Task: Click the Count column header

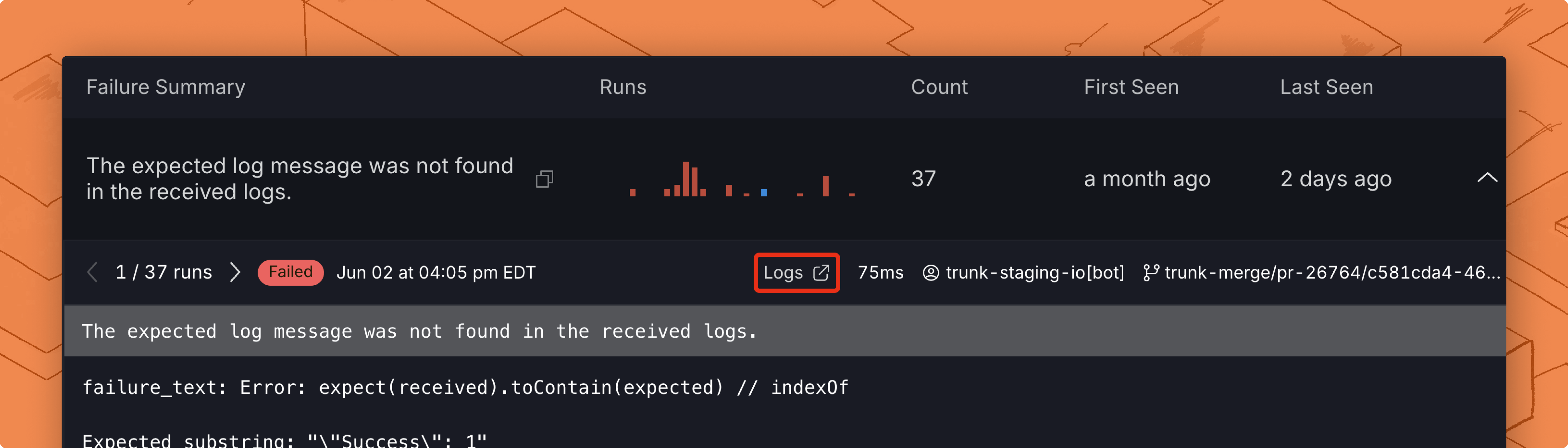Action: pyautogui.click(x=939, y=87)
